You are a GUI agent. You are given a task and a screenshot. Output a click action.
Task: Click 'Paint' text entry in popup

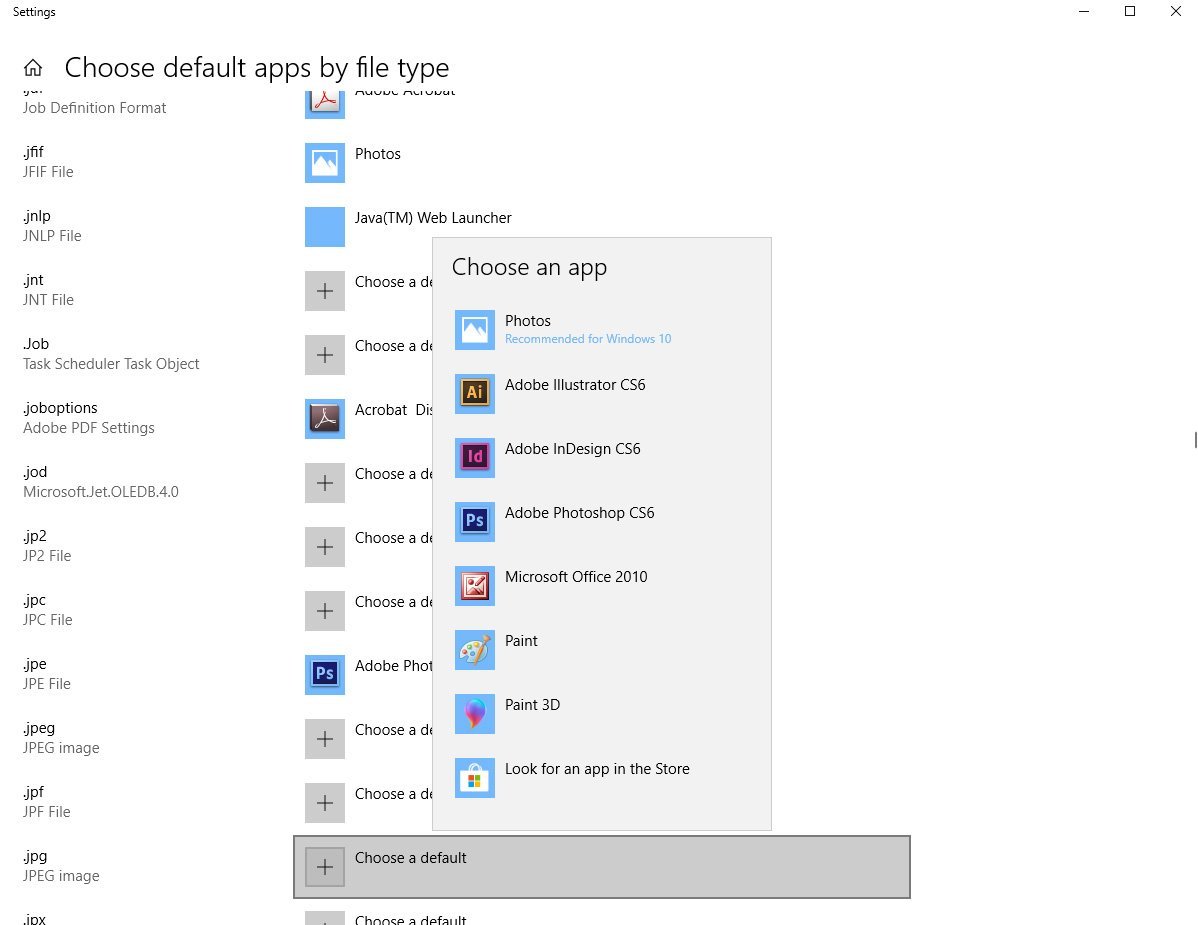click(521, 641)
